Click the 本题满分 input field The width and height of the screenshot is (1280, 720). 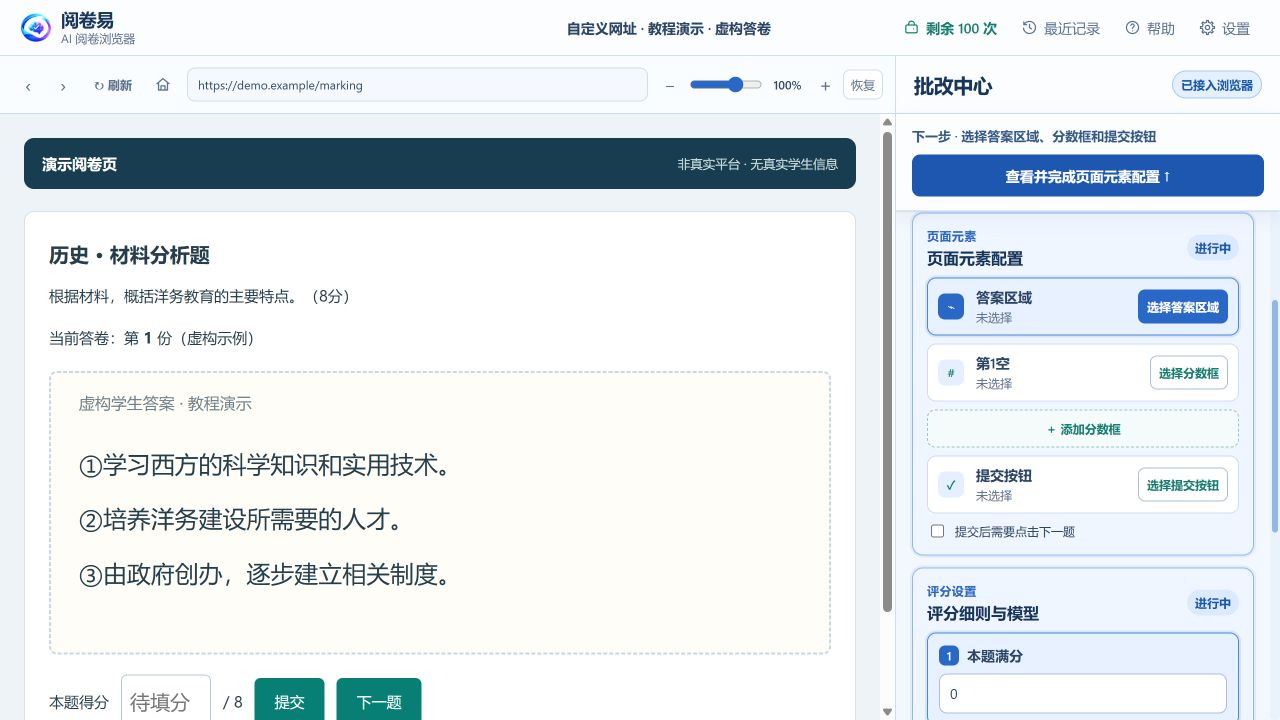click(x=1083, y=693)
